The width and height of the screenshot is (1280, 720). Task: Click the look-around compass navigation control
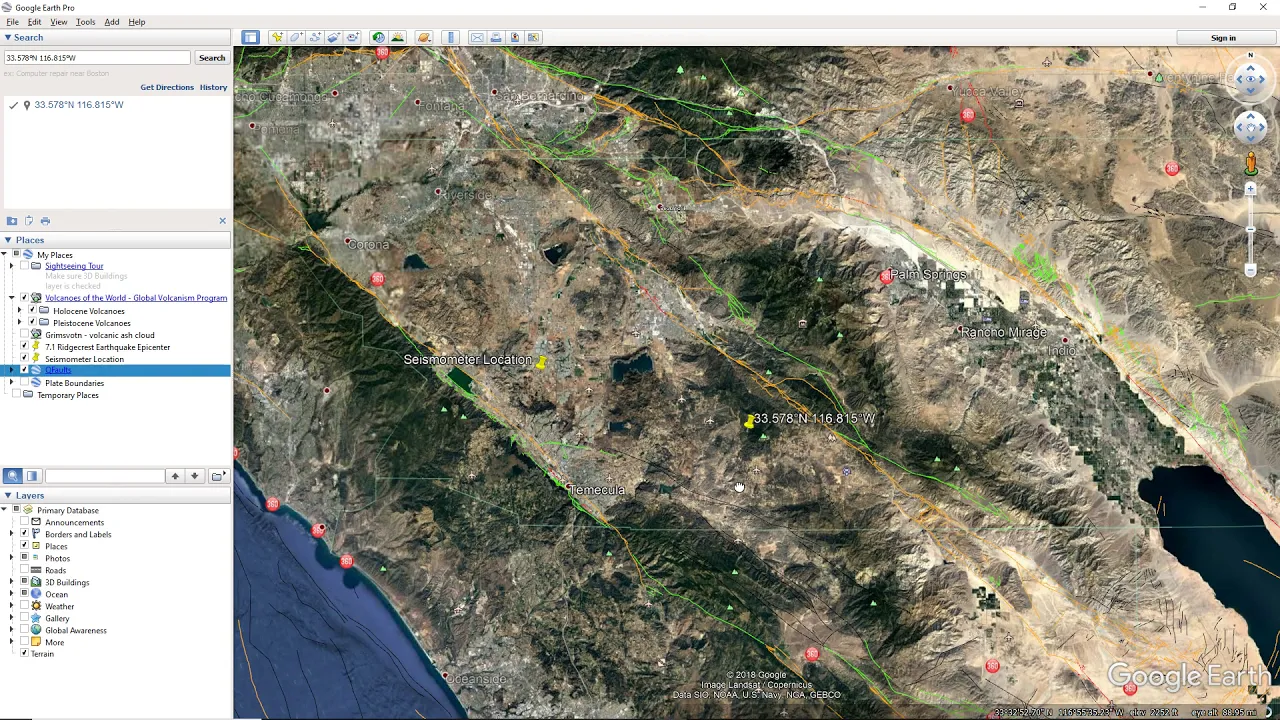tap(1251, 78)
